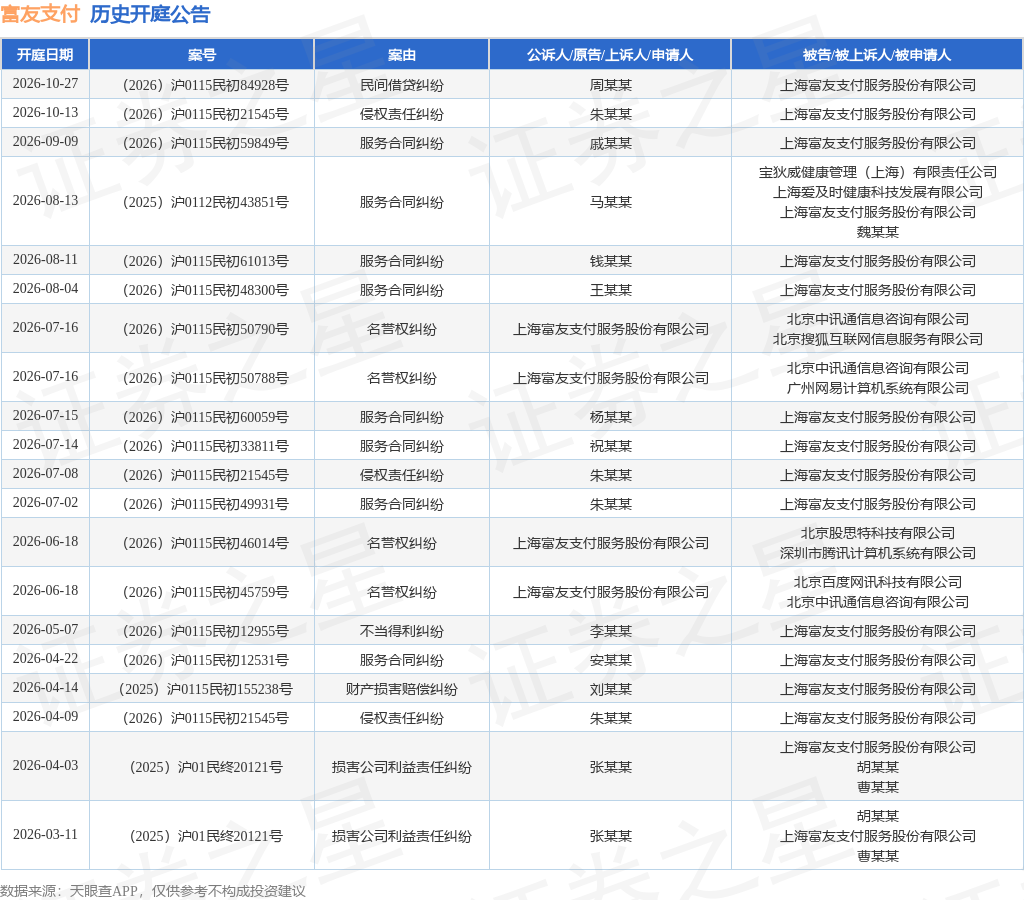Image resolution: width=1024 pixels, height=900 pixels.
Task: Click plaintiff 戚某某 in the table
Action: [x=611, y=143]
